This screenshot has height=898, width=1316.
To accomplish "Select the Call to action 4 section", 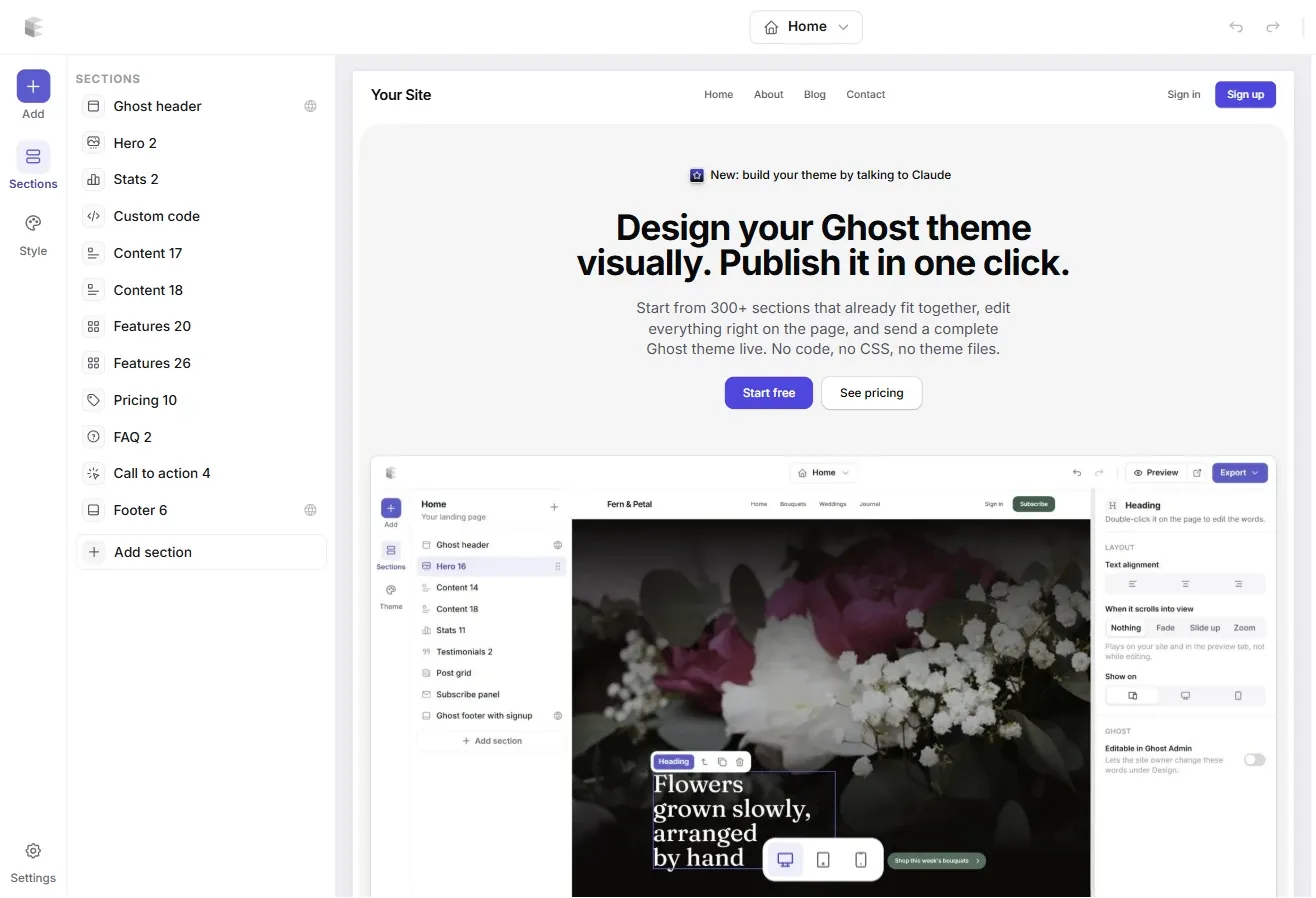I will [x=201, y=473].
